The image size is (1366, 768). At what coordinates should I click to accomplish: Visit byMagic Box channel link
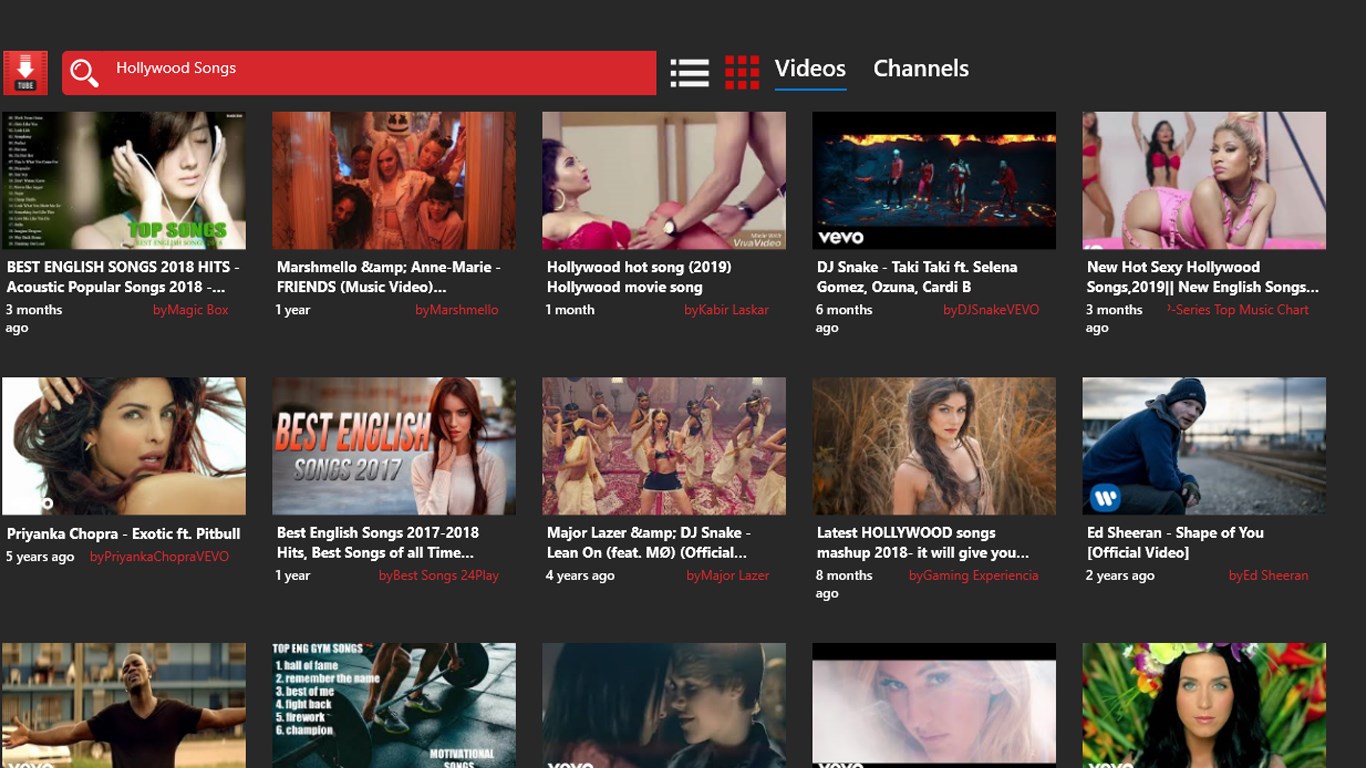pos(190,310)
